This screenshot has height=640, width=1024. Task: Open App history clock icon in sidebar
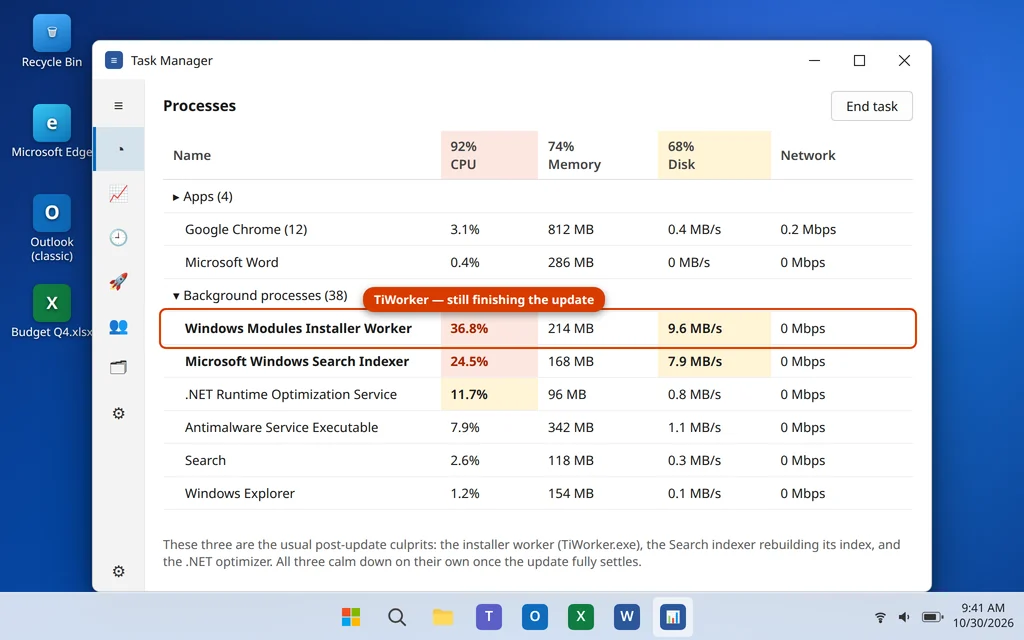click(118, 237)
